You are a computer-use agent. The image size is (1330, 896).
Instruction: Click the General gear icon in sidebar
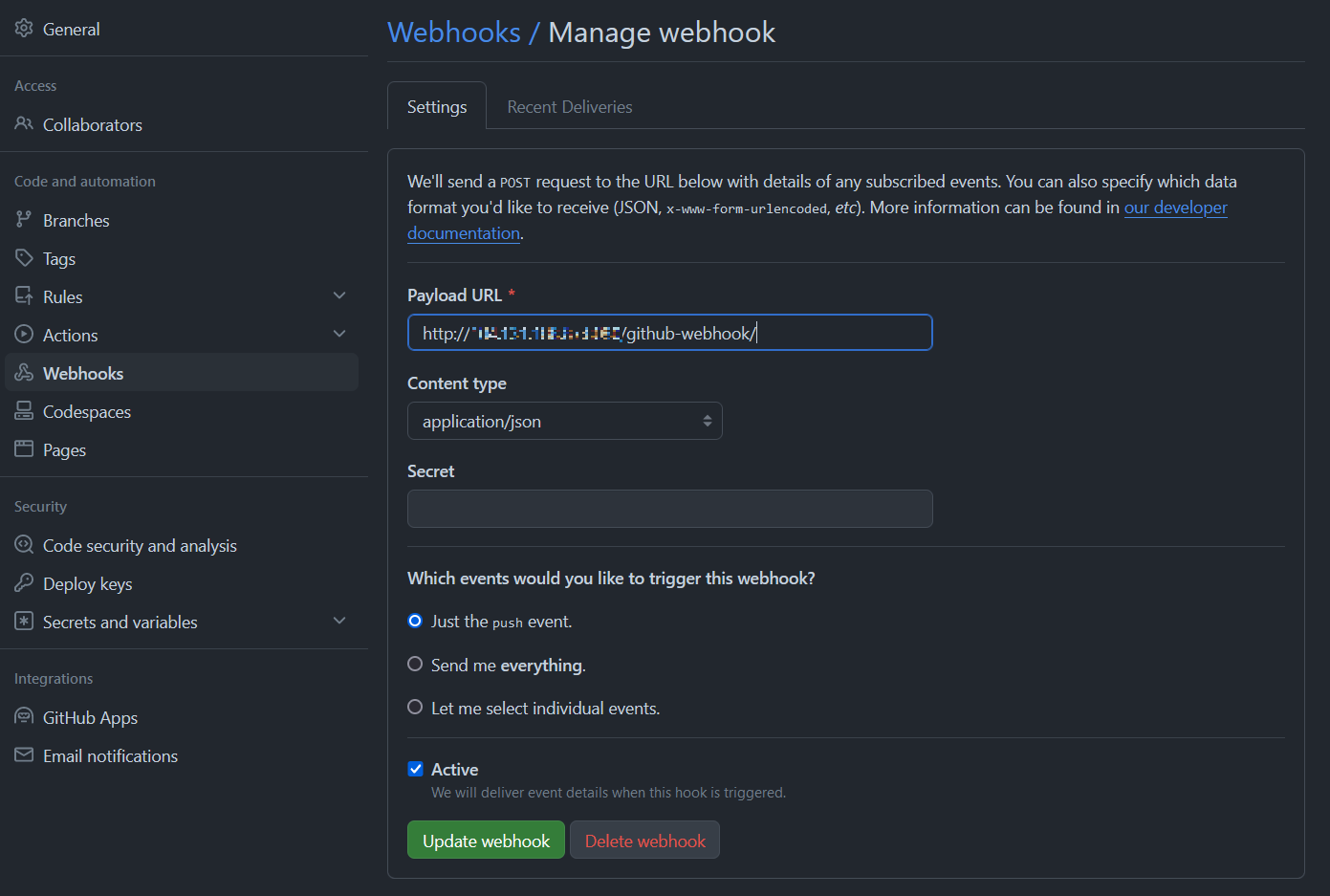[x=24, y=29]
